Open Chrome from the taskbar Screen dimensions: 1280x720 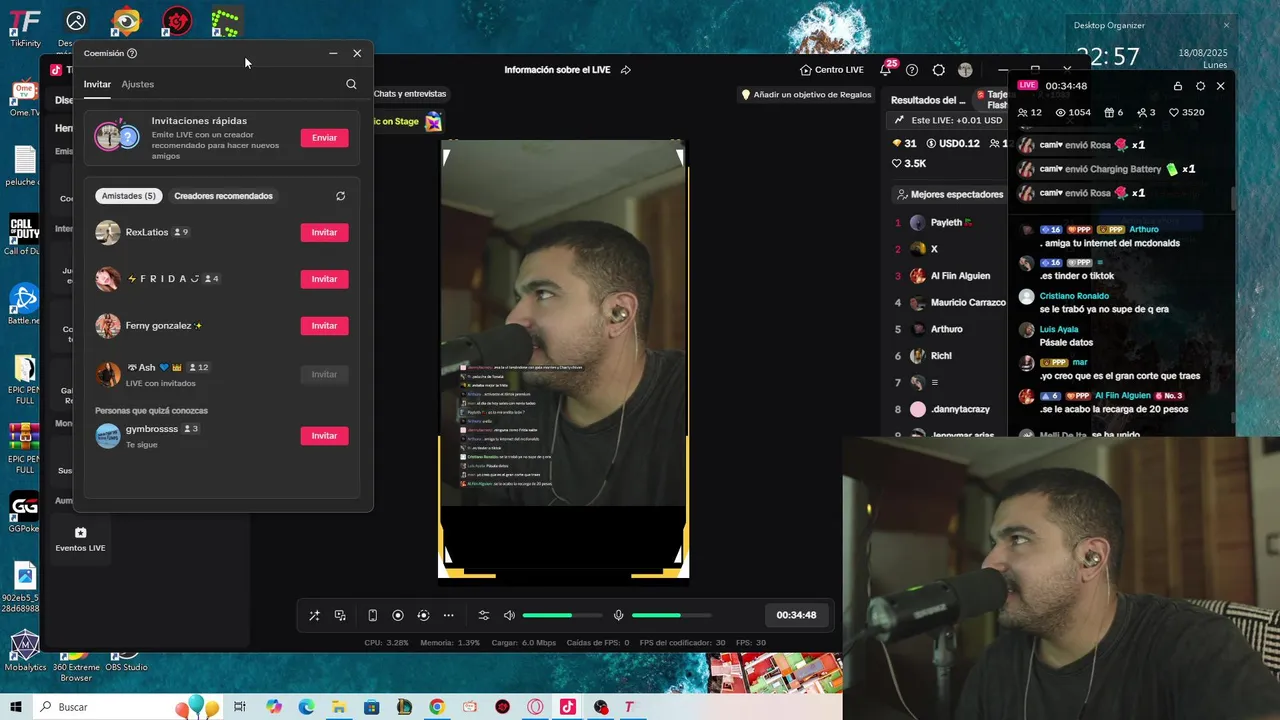point(437,707)
